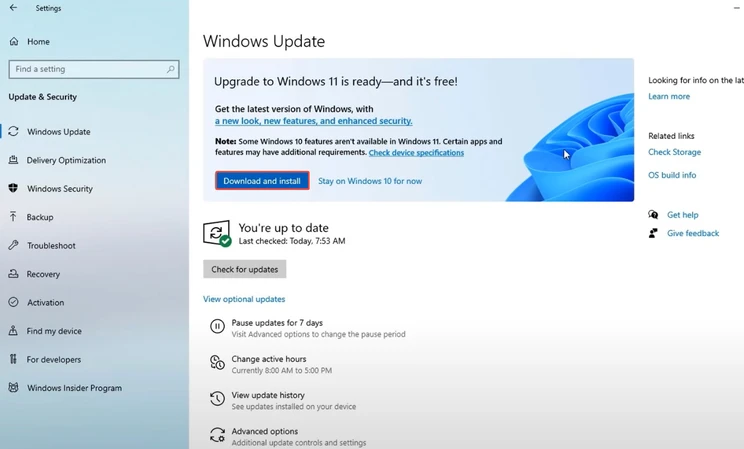744x449 pixels.
Task: Click Learn more link
Action: pos(669,96)
